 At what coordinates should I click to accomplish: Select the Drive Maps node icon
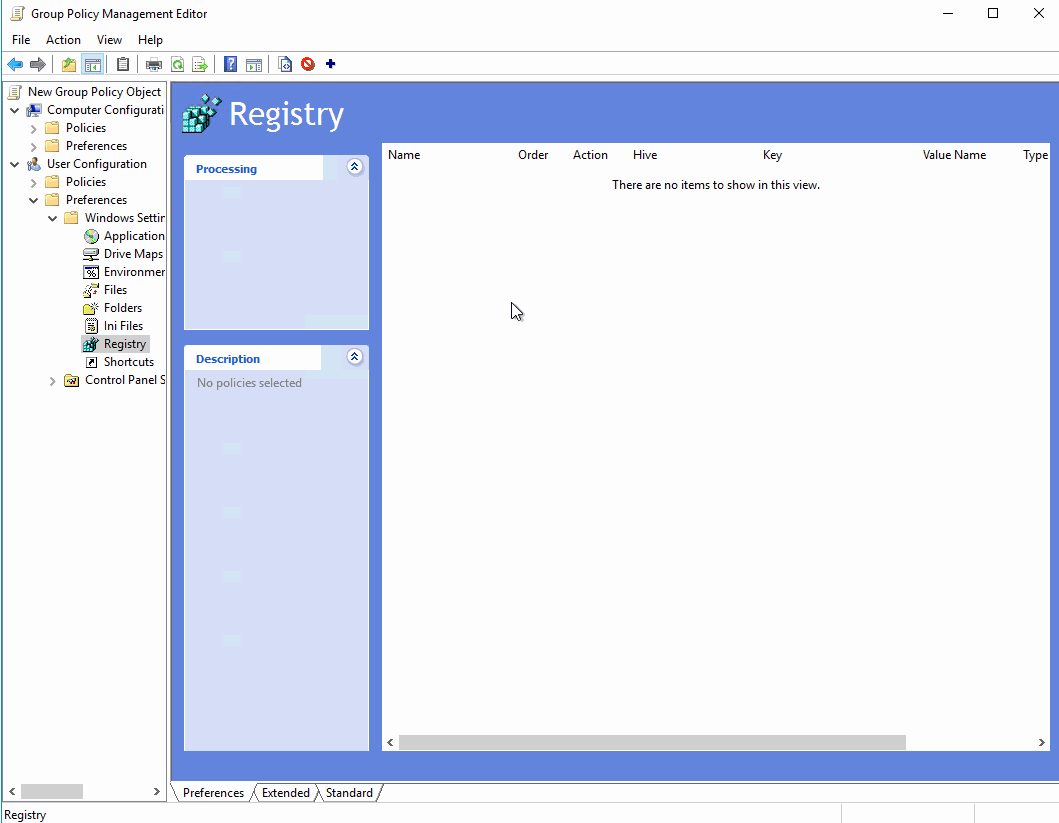click(x=91, y=254)
